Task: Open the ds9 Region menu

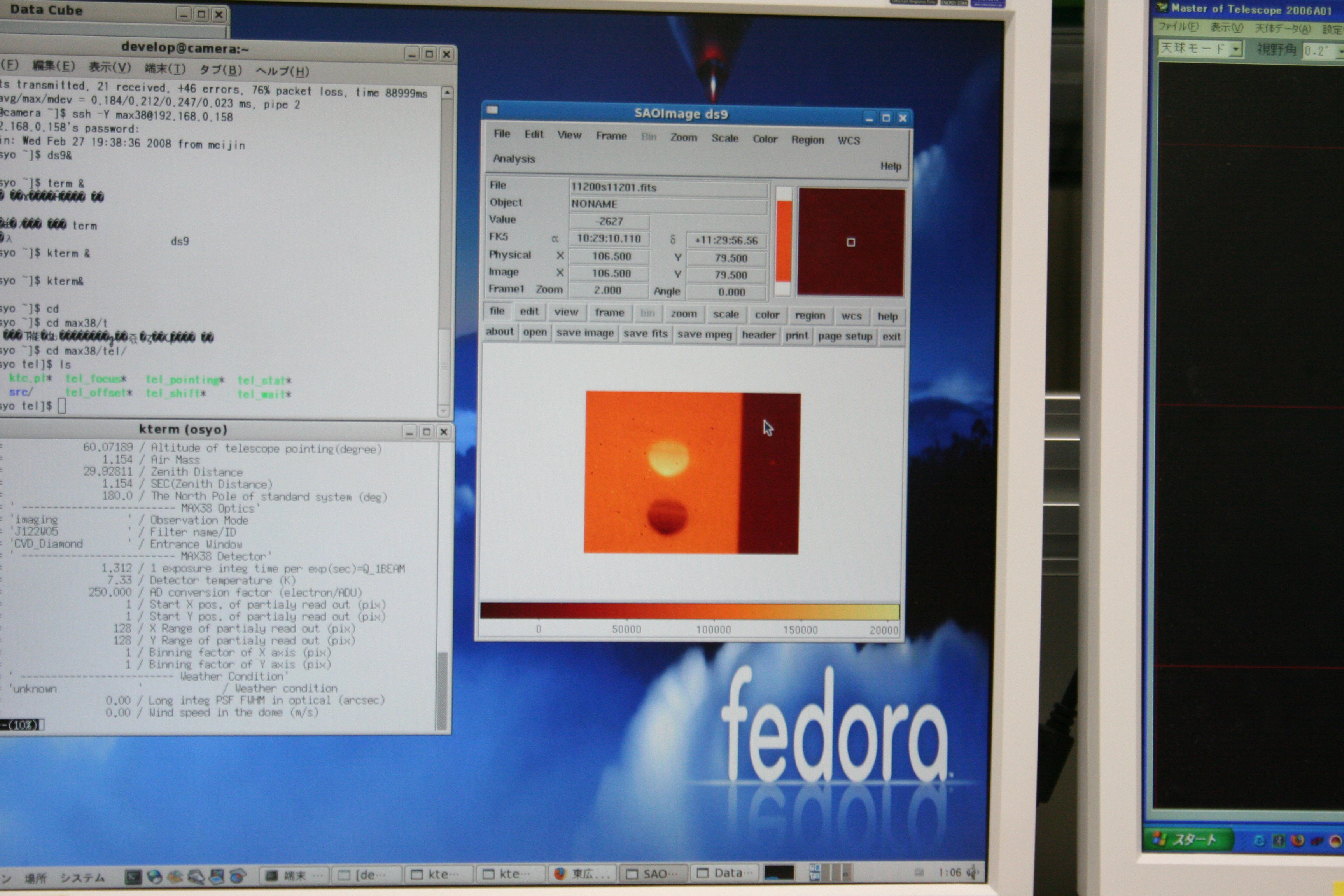Action: click(x=807, y=140)
